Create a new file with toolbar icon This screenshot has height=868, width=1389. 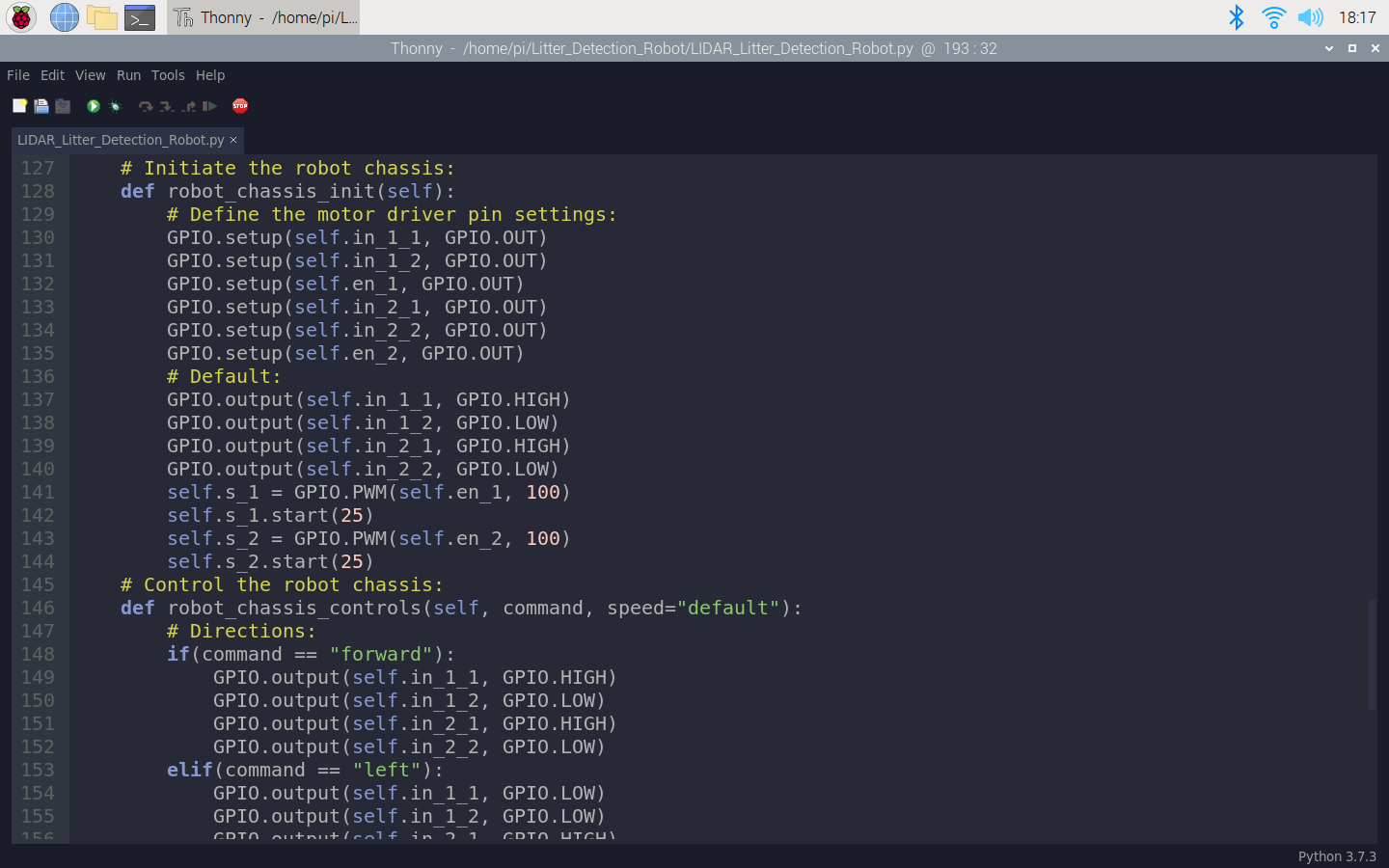click(19, 106)
